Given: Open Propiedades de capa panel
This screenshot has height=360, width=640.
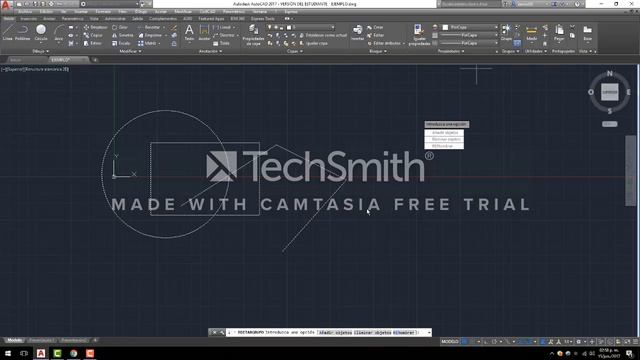Looking at the screenshot, I should click(x=253, y=34).
